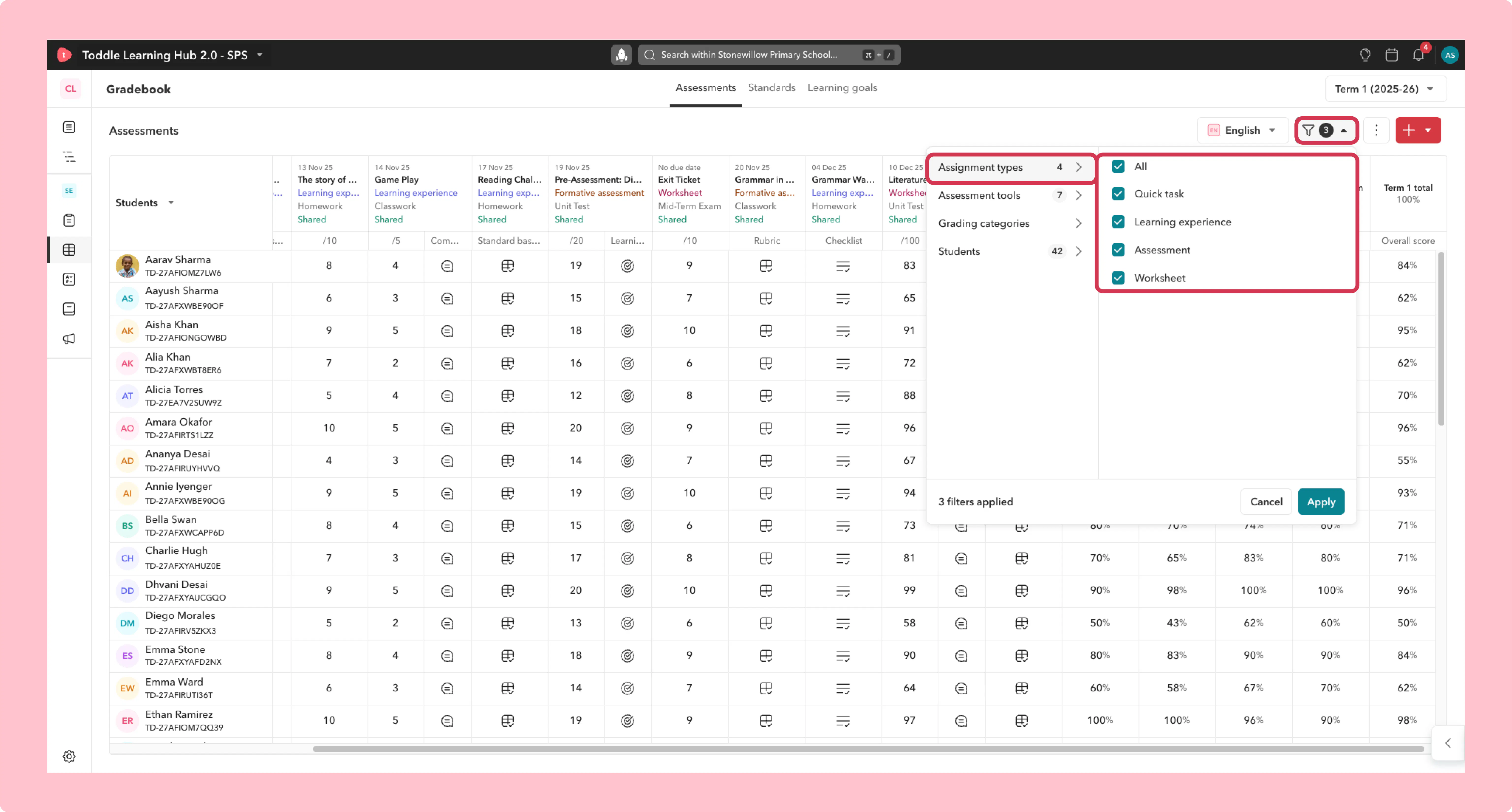Image resolution: width=1512 pixels, height=812 pixels.
Task: Click the search within Stonewillow field
Action: pos(769,55)
